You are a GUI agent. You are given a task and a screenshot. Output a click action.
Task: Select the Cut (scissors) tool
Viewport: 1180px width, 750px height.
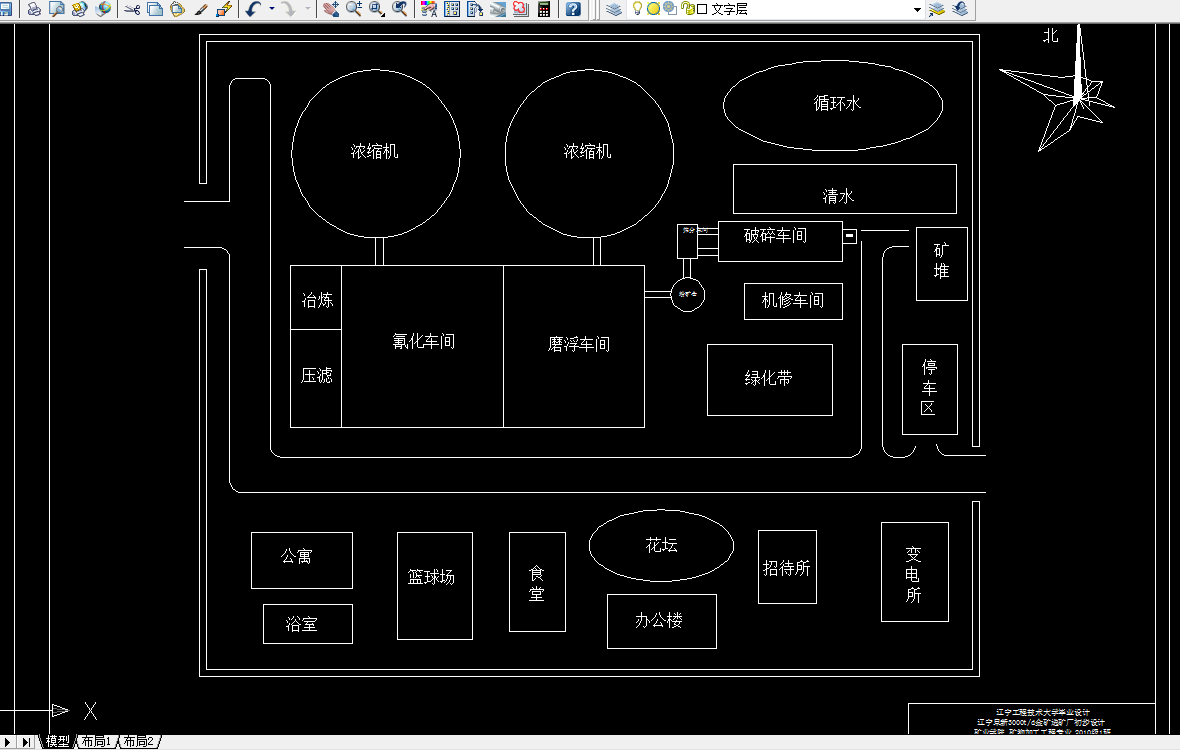pyautogui.click(x=133, y=10)
